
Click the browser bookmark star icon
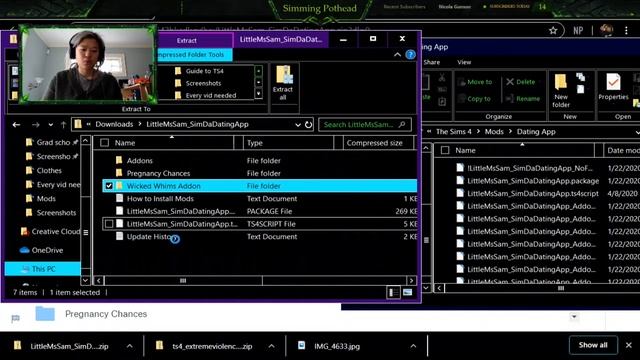553,31
